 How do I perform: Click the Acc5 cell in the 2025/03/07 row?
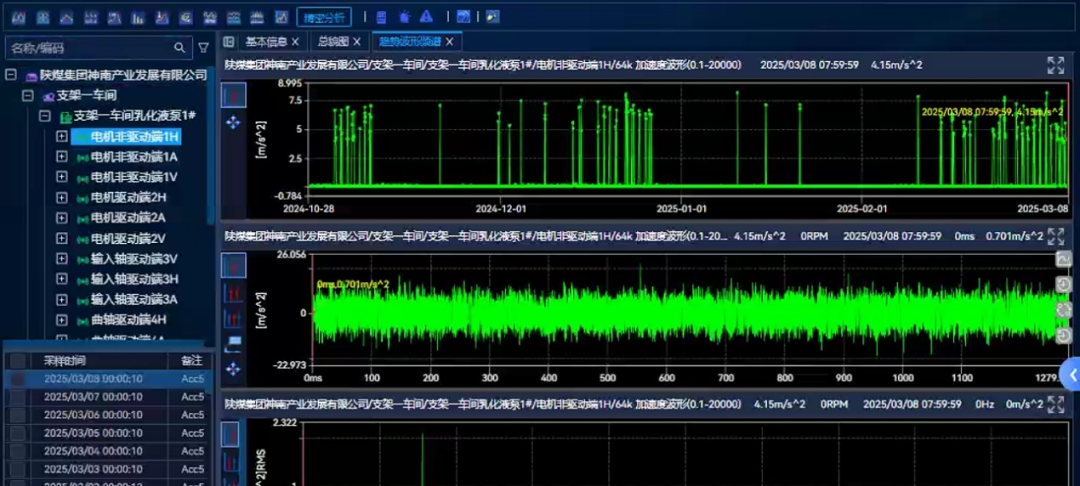point(193,397)
